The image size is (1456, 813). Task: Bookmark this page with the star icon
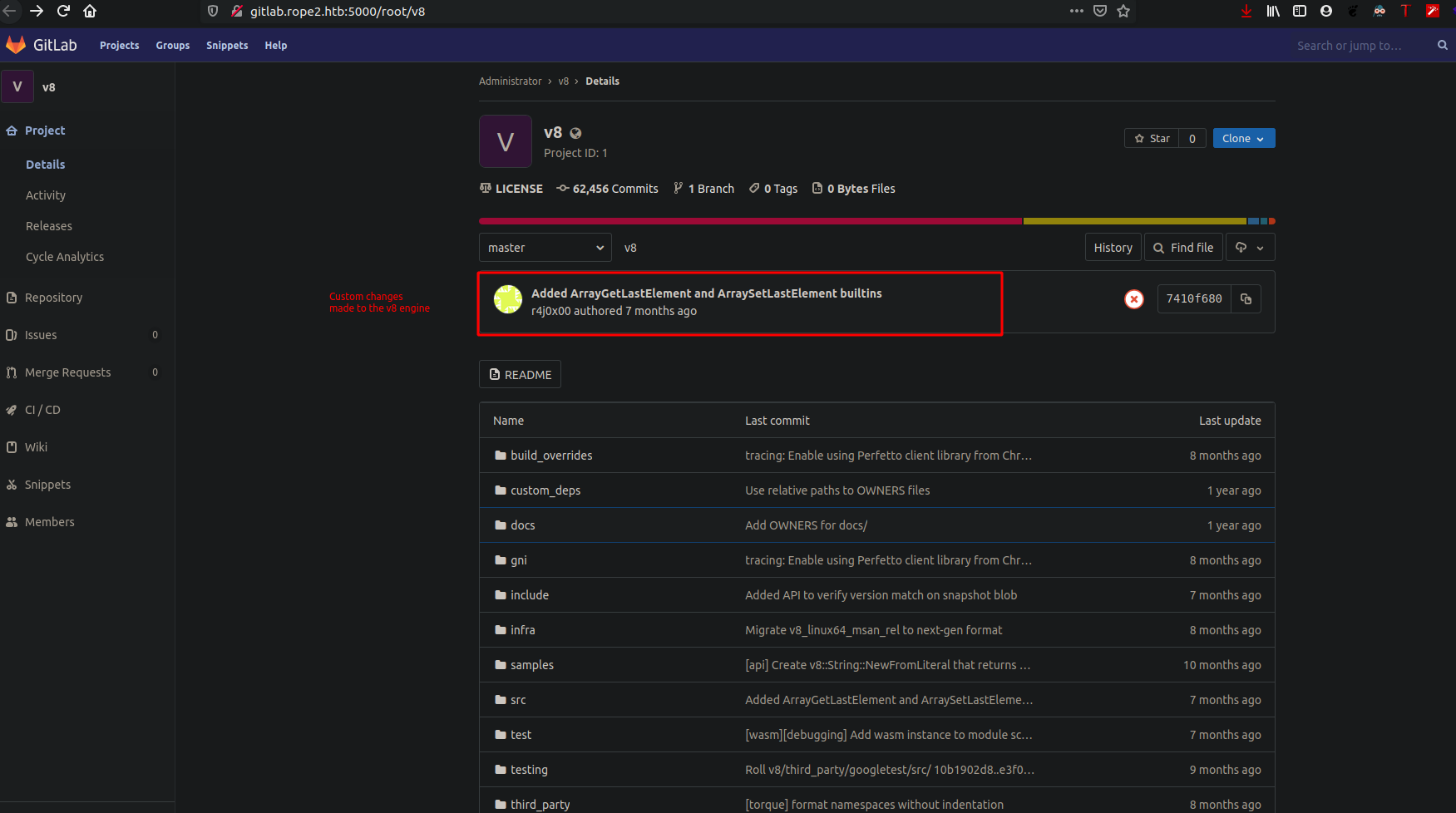[1123, 11]
